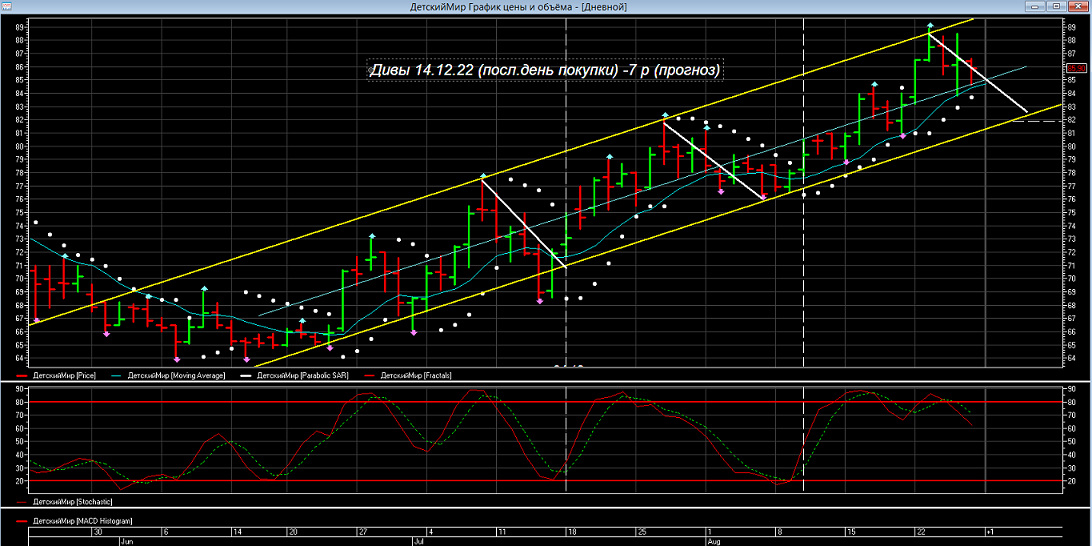Click the '30' date label on time axis

[98, 531]
